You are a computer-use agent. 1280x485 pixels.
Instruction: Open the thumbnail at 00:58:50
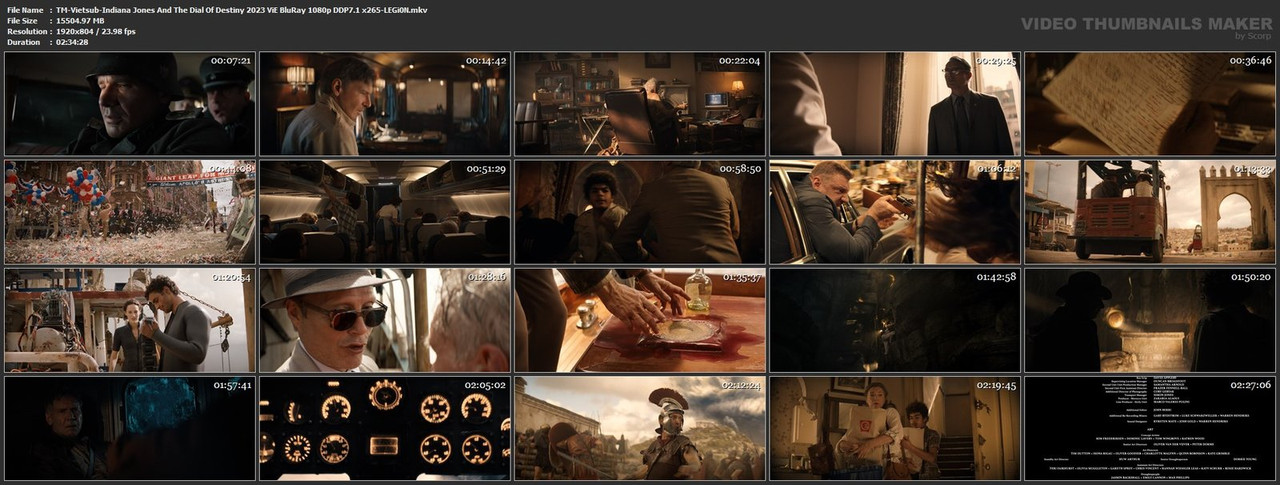click(x=640, y=212)
